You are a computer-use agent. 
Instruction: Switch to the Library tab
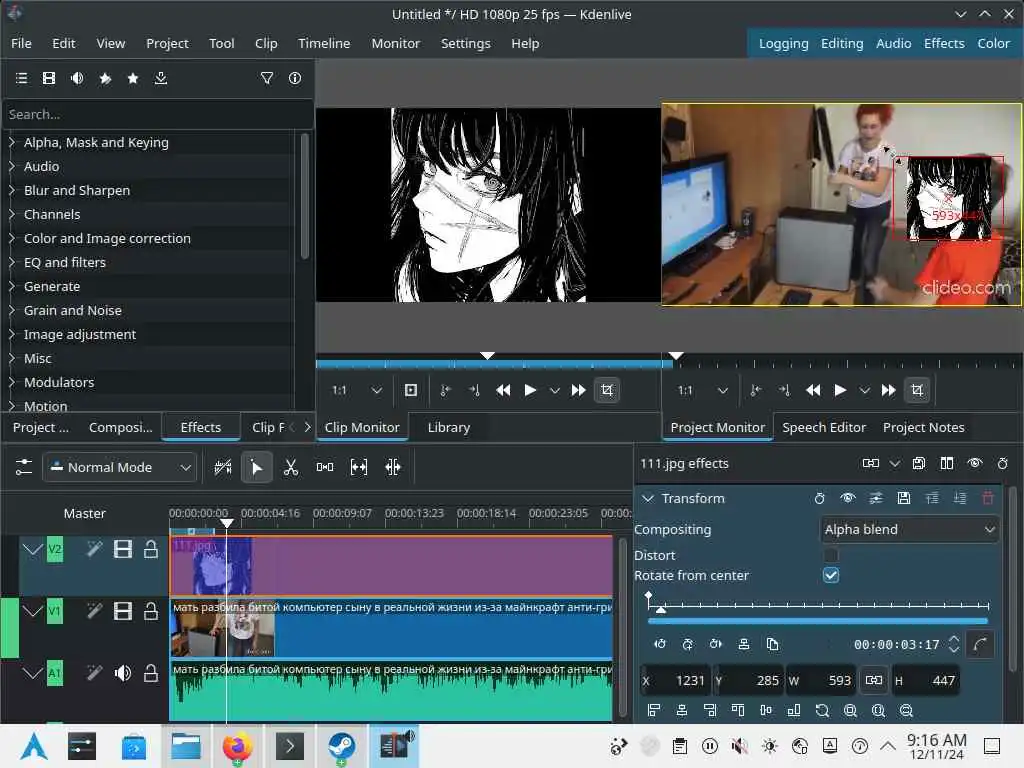(448, 427)
